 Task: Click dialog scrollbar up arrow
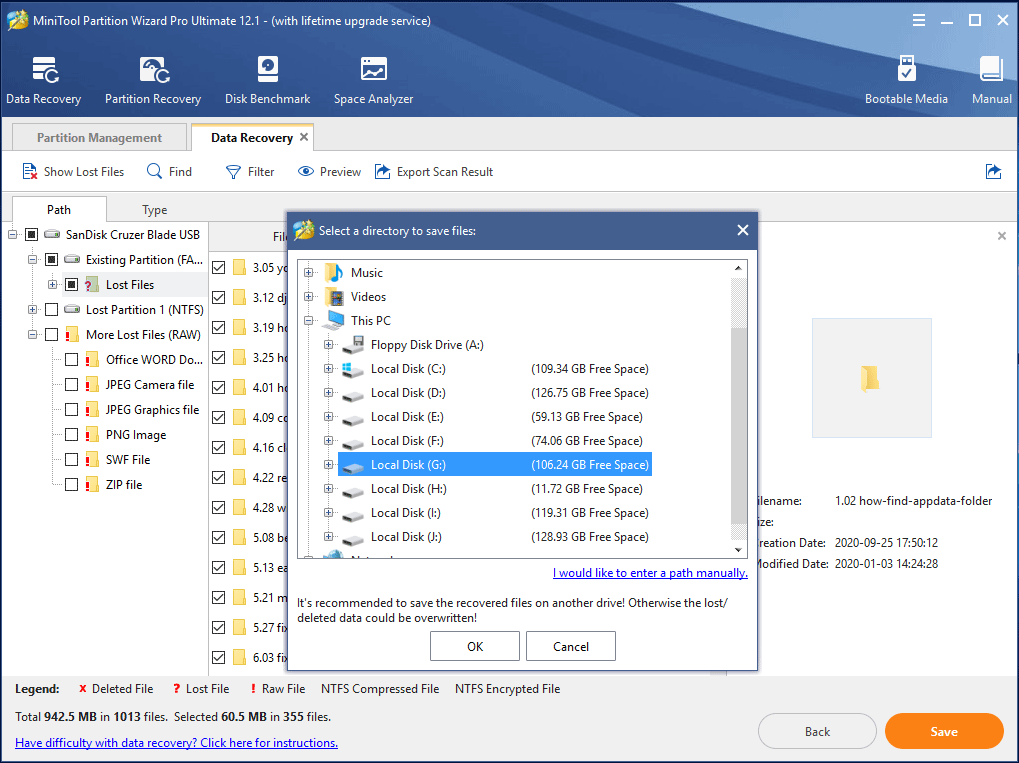[738, 268]
